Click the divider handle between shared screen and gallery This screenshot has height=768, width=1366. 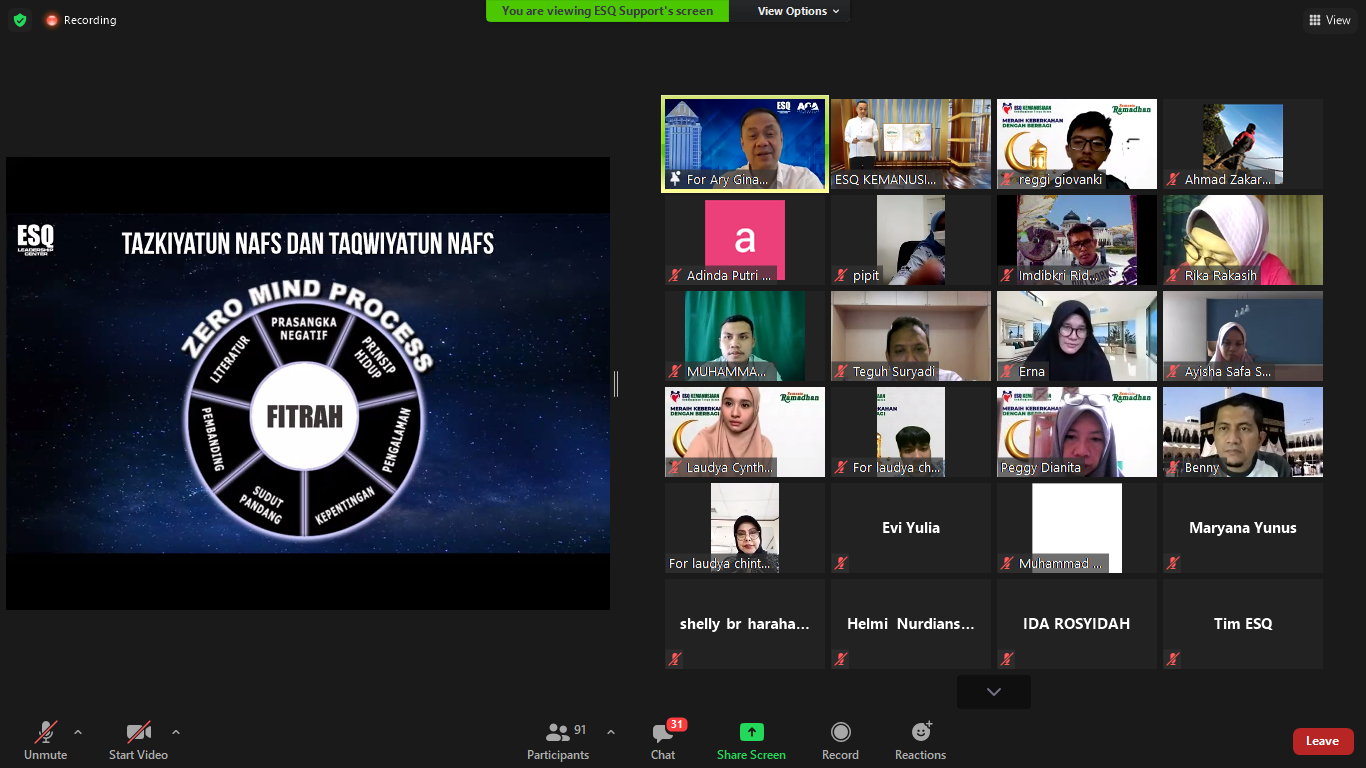pyautogui.click(x=615, y=383)
